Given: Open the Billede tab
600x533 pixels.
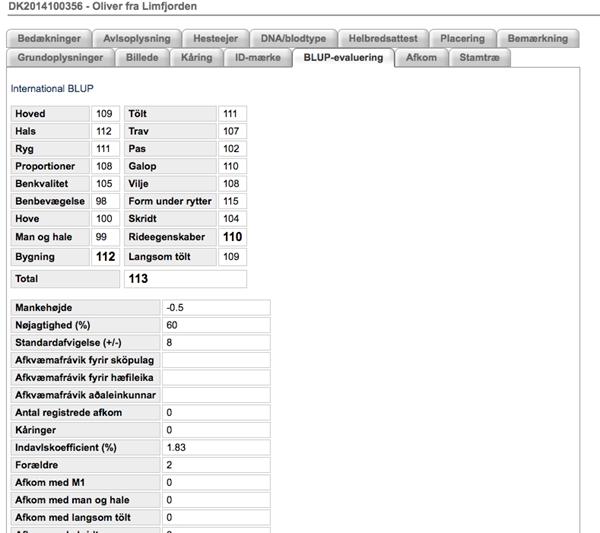Looking at the screenshot, I should coord(142,58).
